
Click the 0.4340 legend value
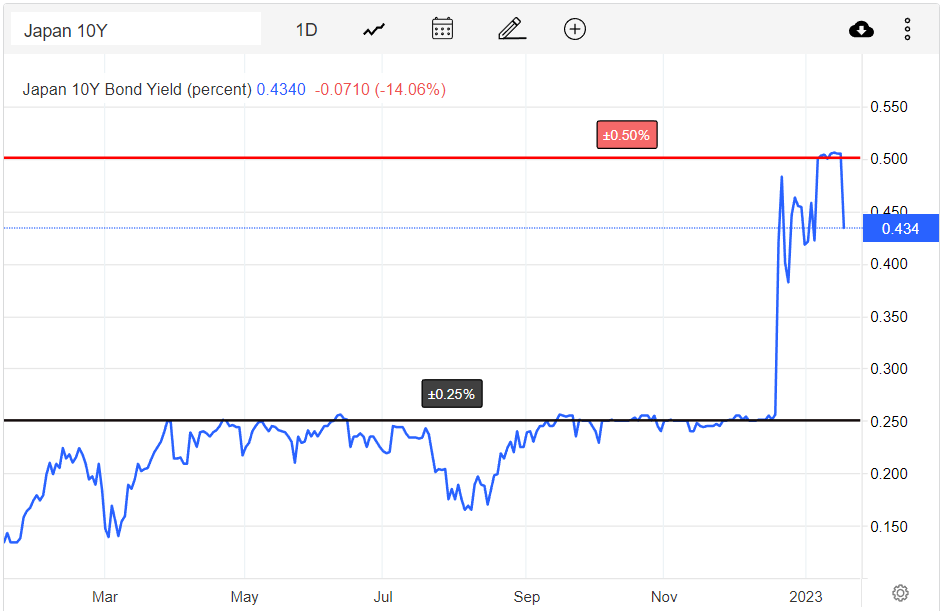click(281, 89)
